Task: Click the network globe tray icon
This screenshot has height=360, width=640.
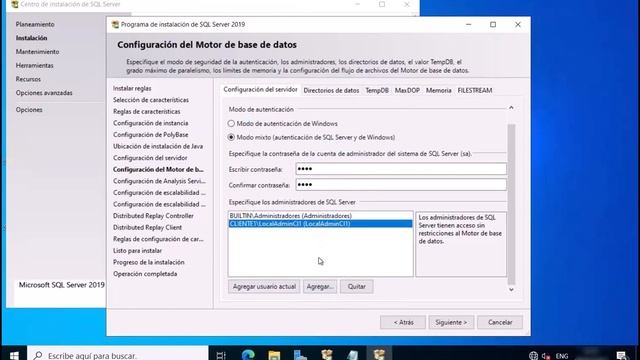Action: (533, 356)
